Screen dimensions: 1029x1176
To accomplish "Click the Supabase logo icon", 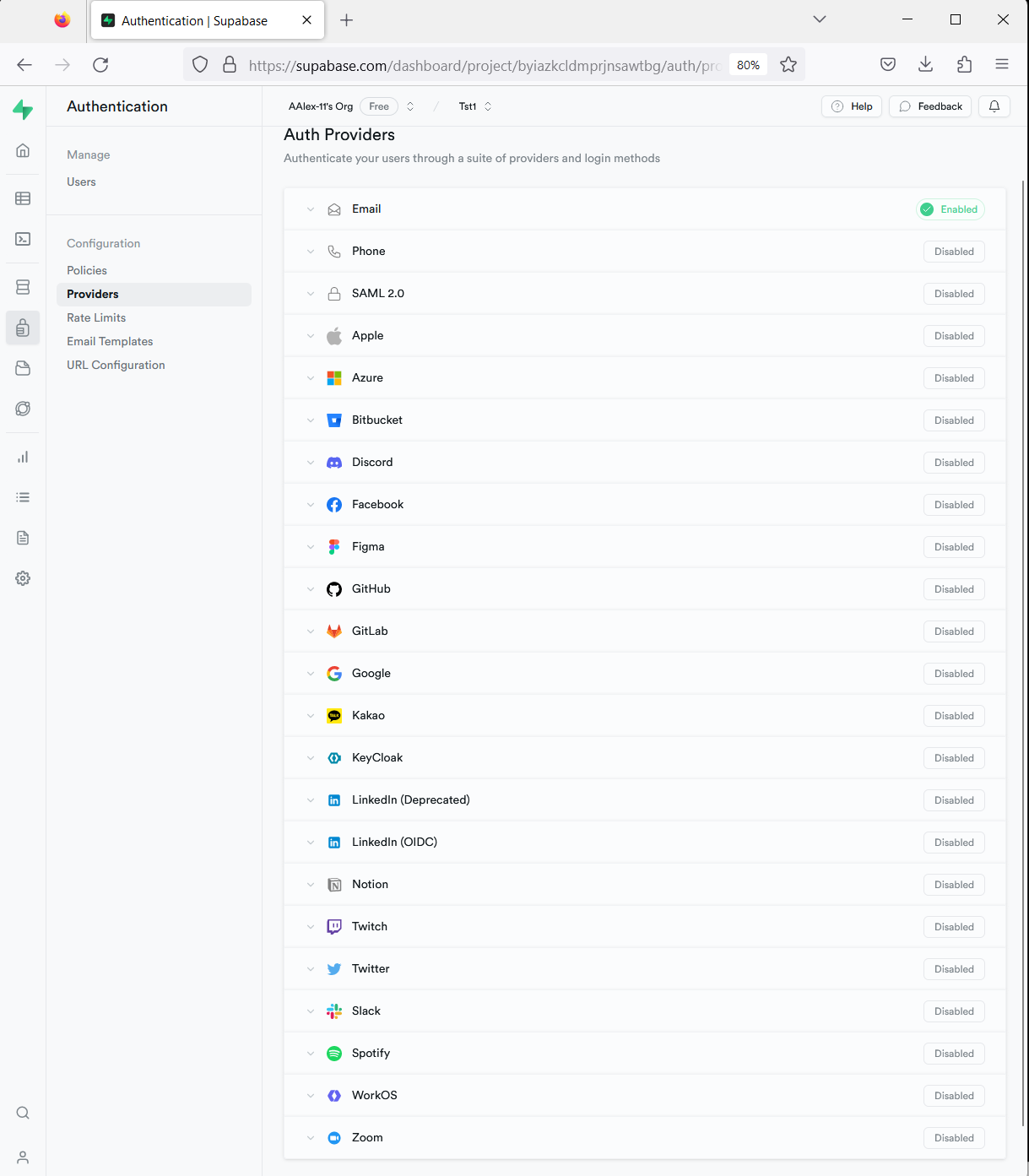I will point(23,109).
